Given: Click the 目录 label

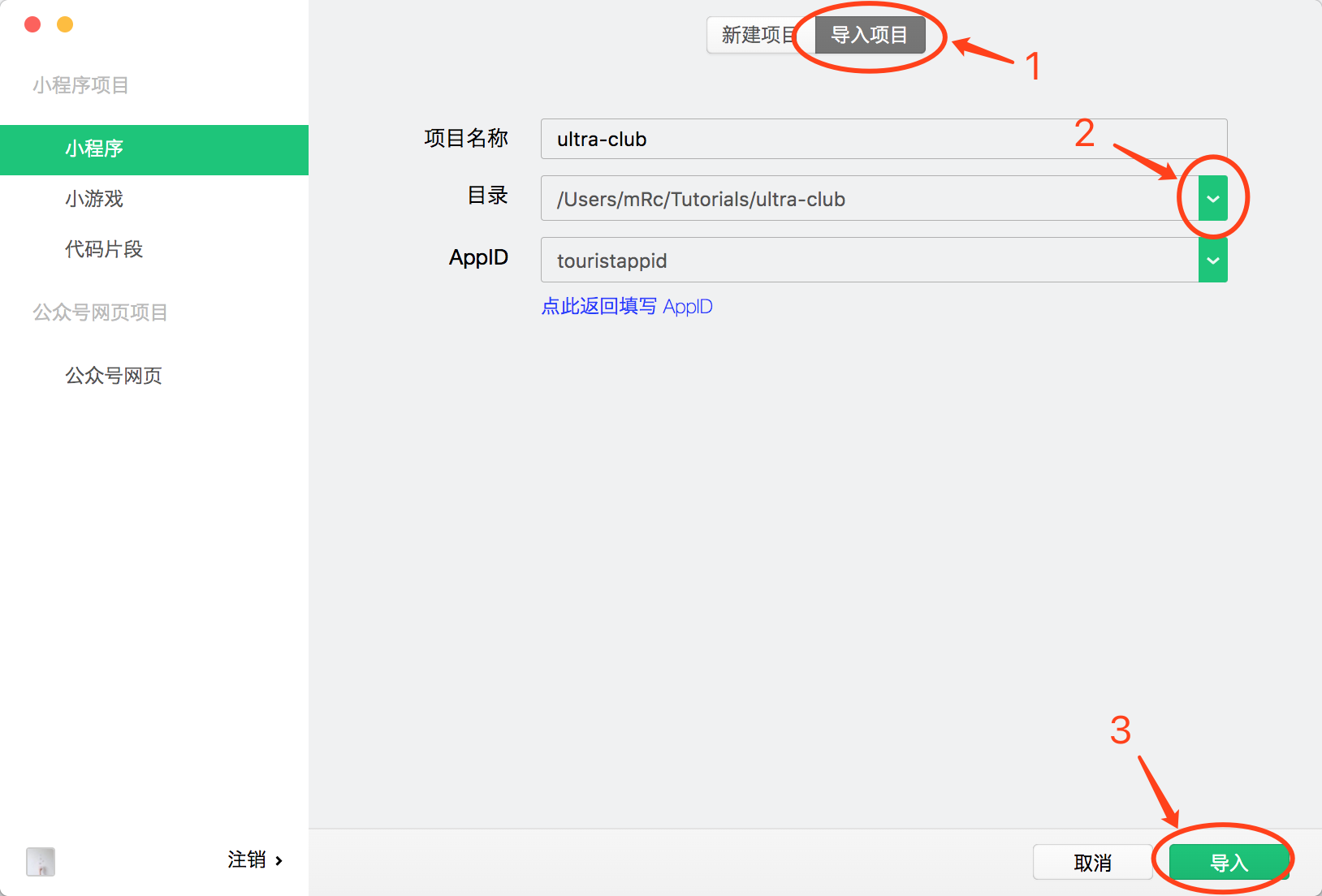Looking at the screenshot, I should click(x=488, y=195).
